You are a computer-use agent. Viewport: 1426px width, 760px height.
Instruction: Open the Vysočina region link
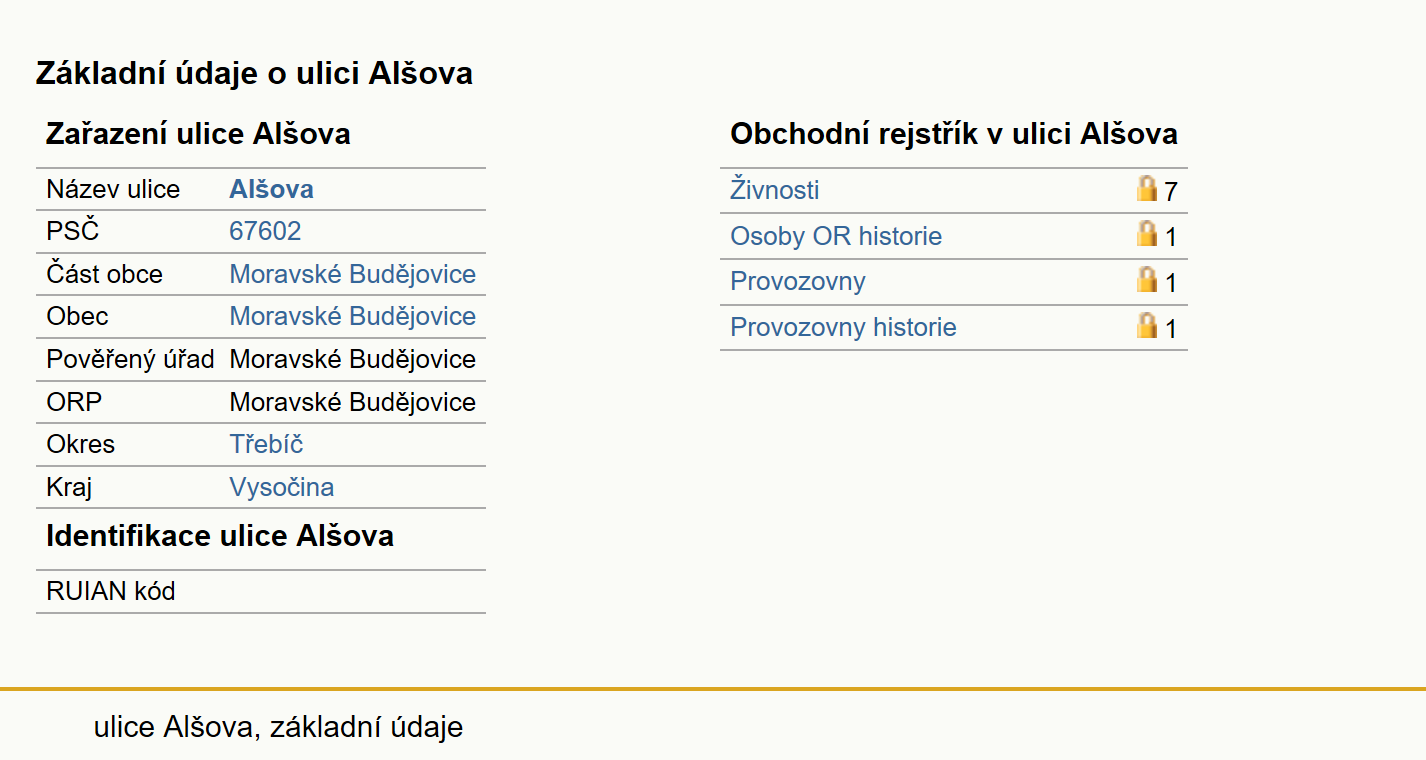pos(282,487)
